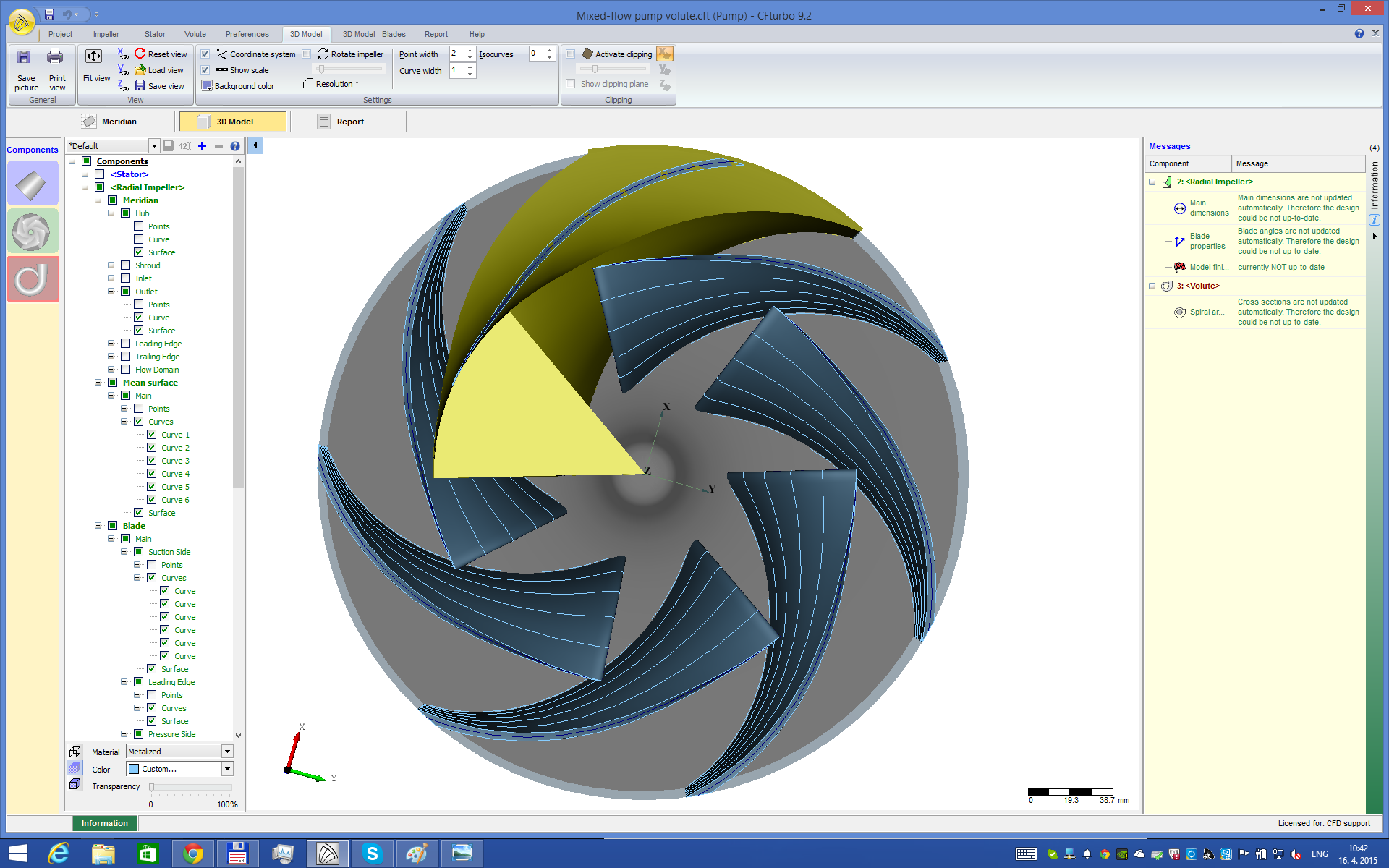Switch to the Meridian tab
The image size is (1389, 868).
[x=118, y=121]
